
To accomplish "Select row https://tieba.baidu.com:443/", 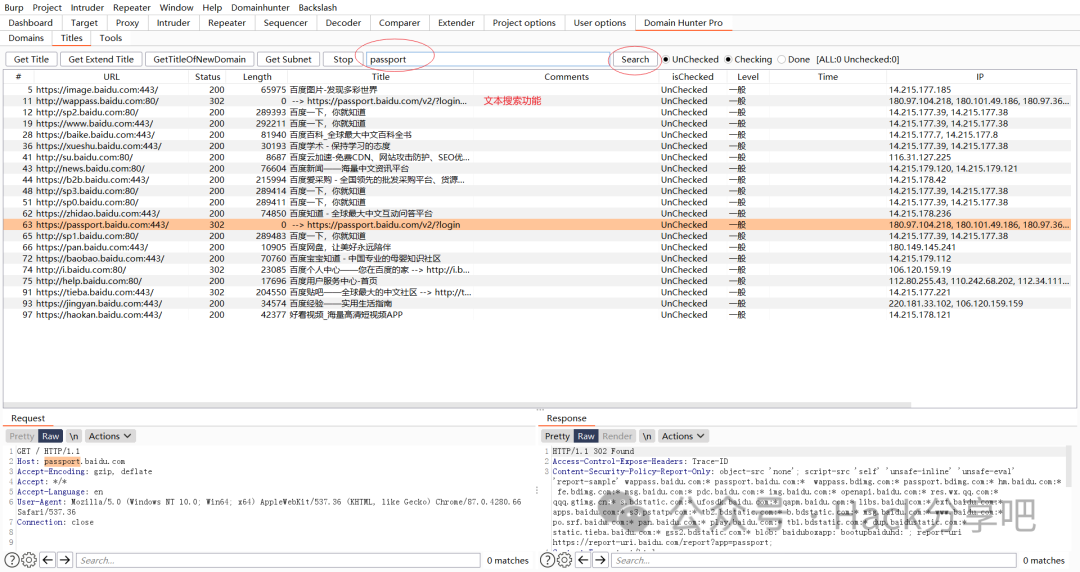I will [x=537, y=292].
